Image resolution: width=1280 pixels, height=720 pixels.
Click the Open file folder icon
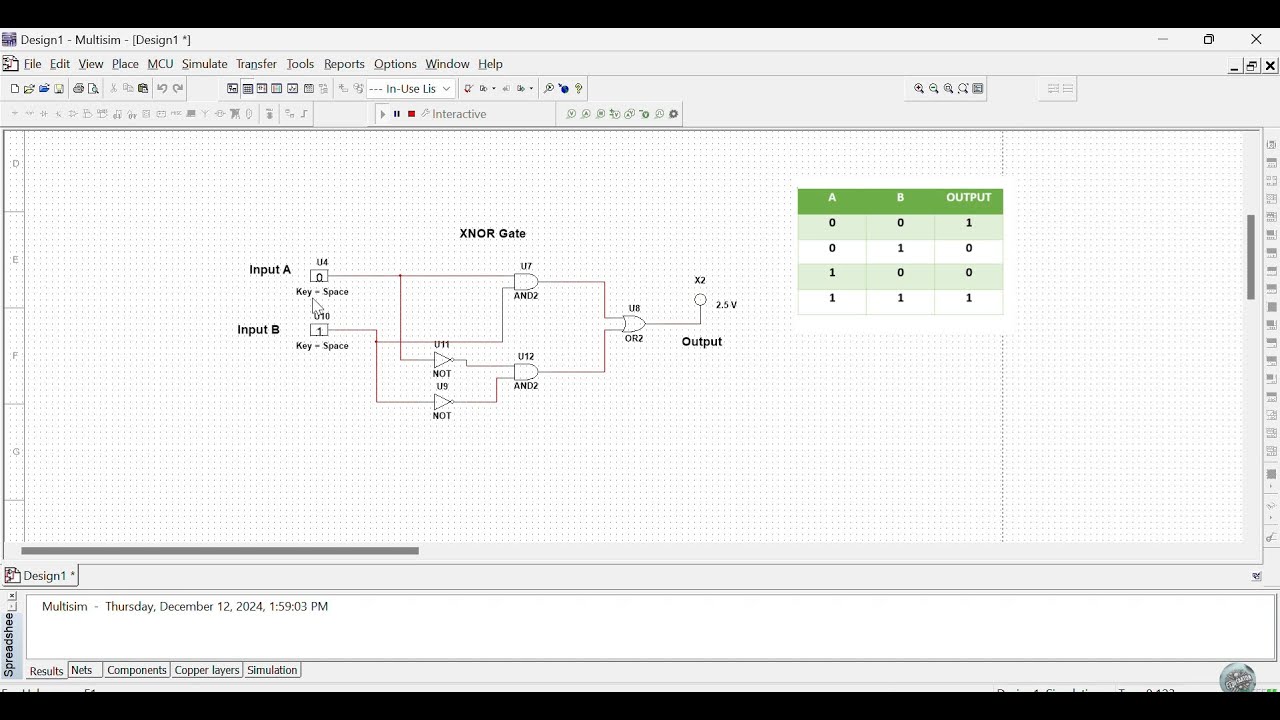point(29,89)
